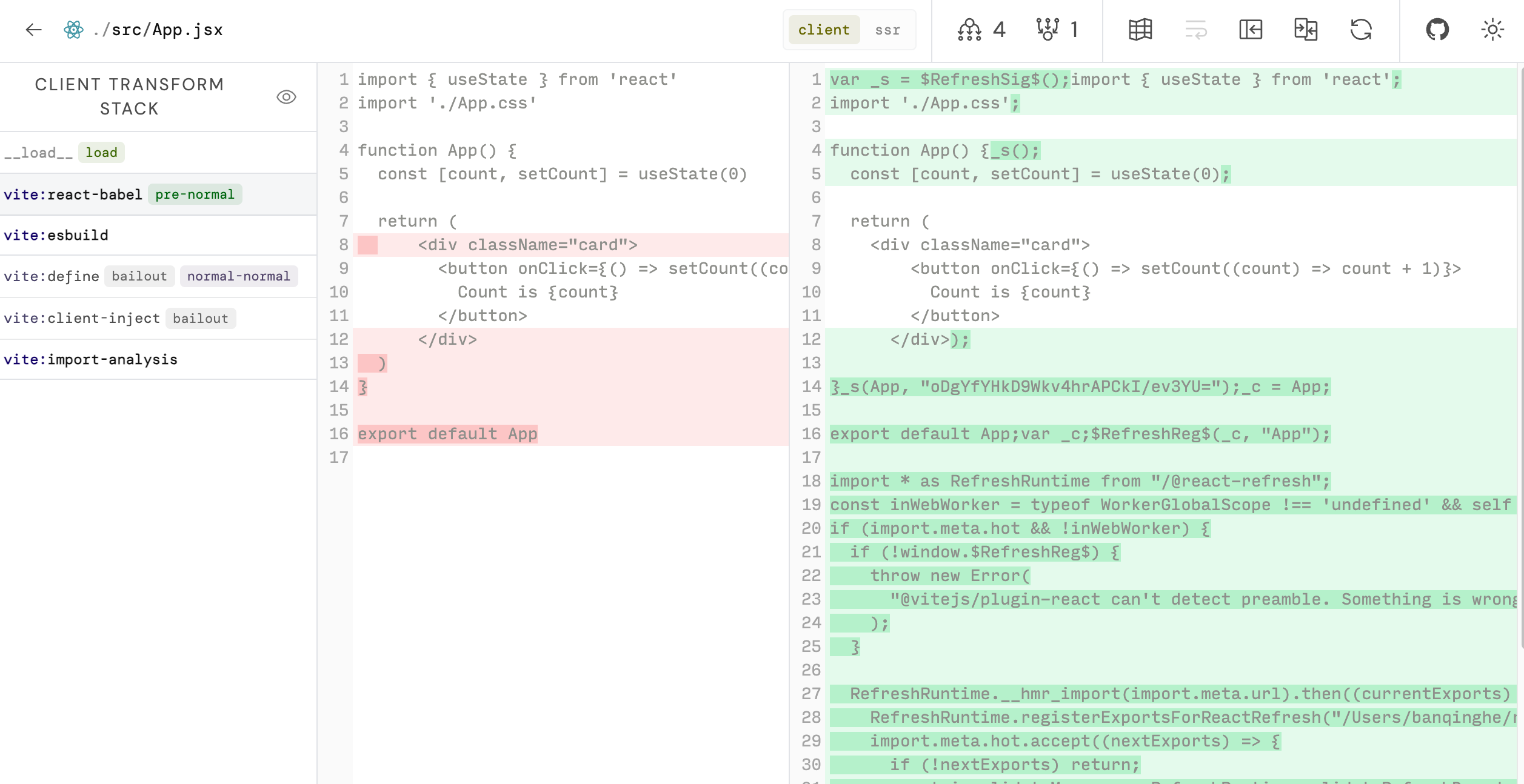1524x784 pixels.
Task: Open the GitHub repository icon
Action: point(1437,30)
